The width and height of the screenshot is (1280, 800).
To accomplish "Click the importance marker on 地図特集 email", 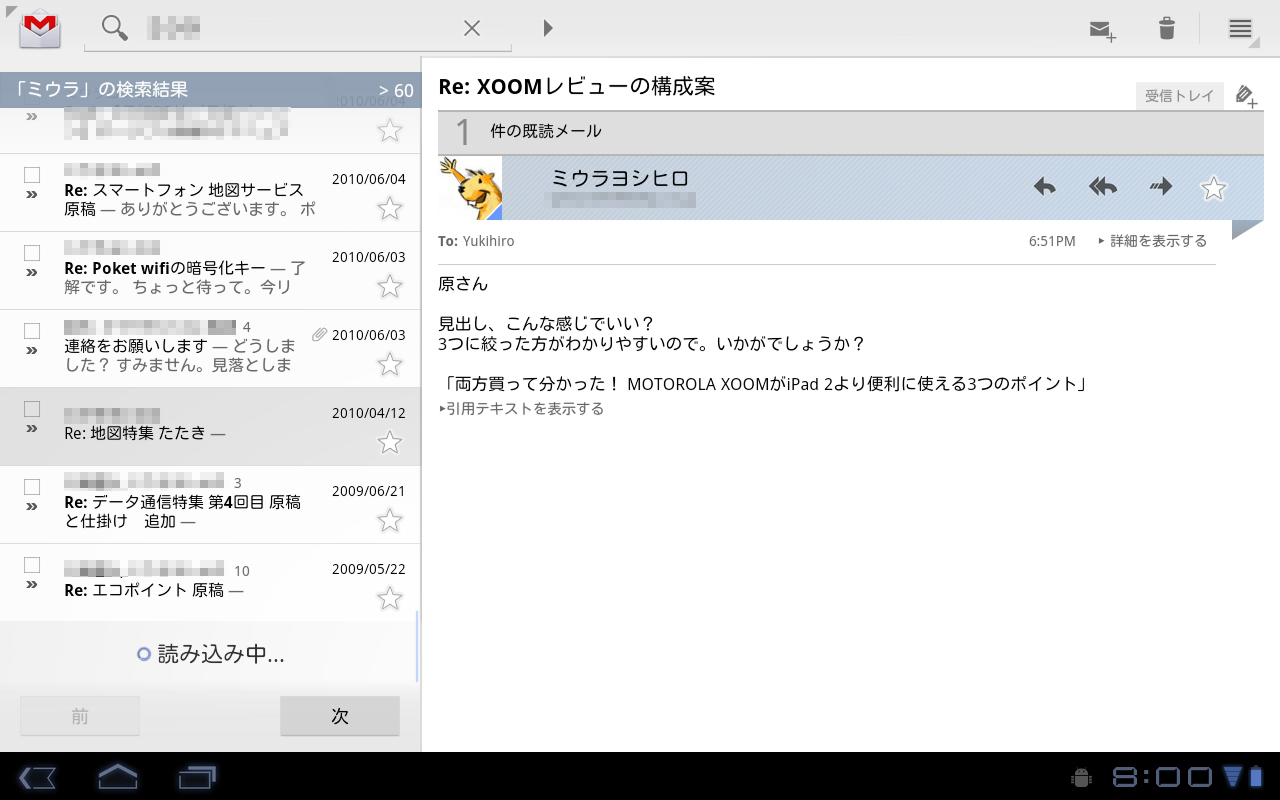I will coord(32,428).
